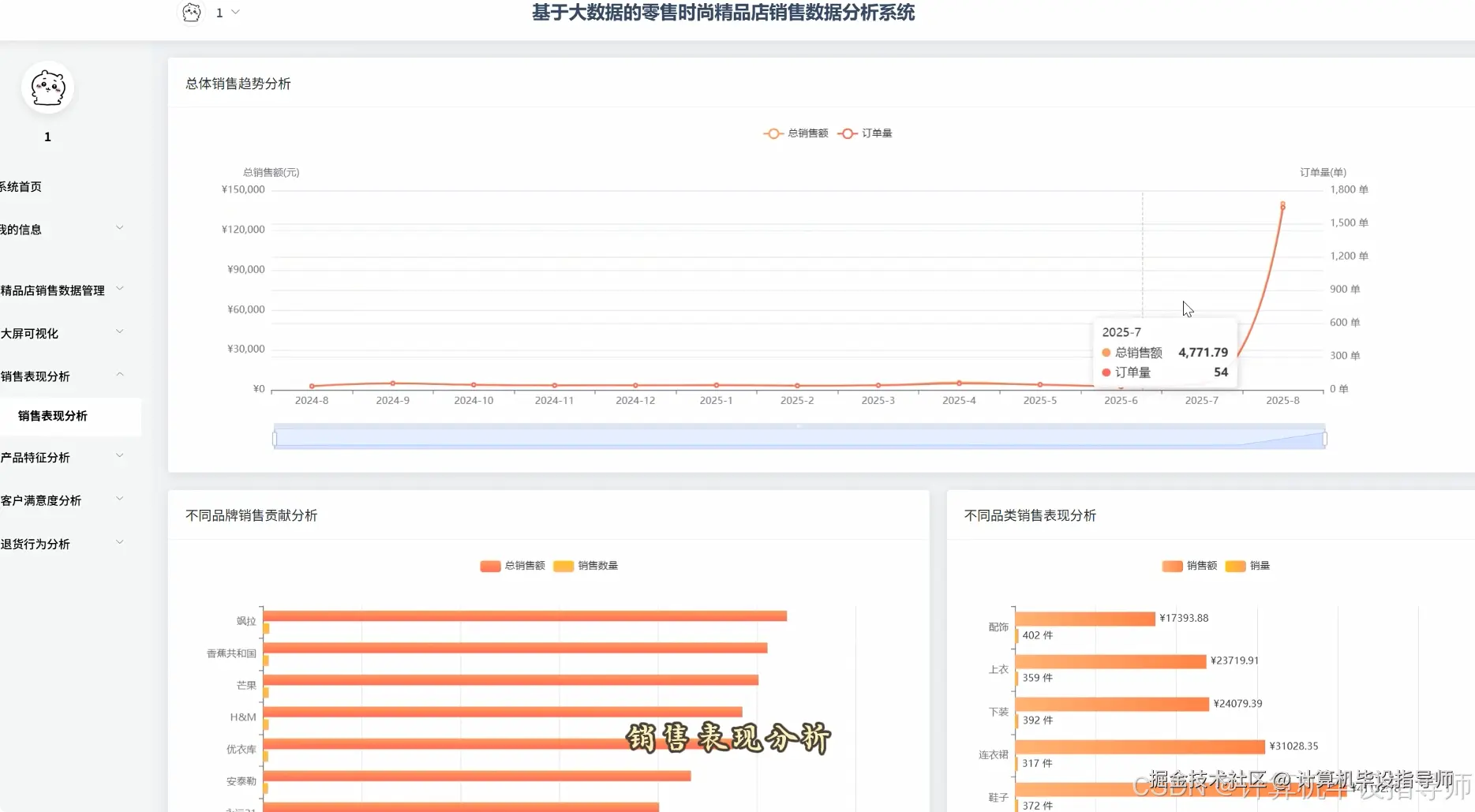Open 我的信息 menu label

tap(21, 230)
